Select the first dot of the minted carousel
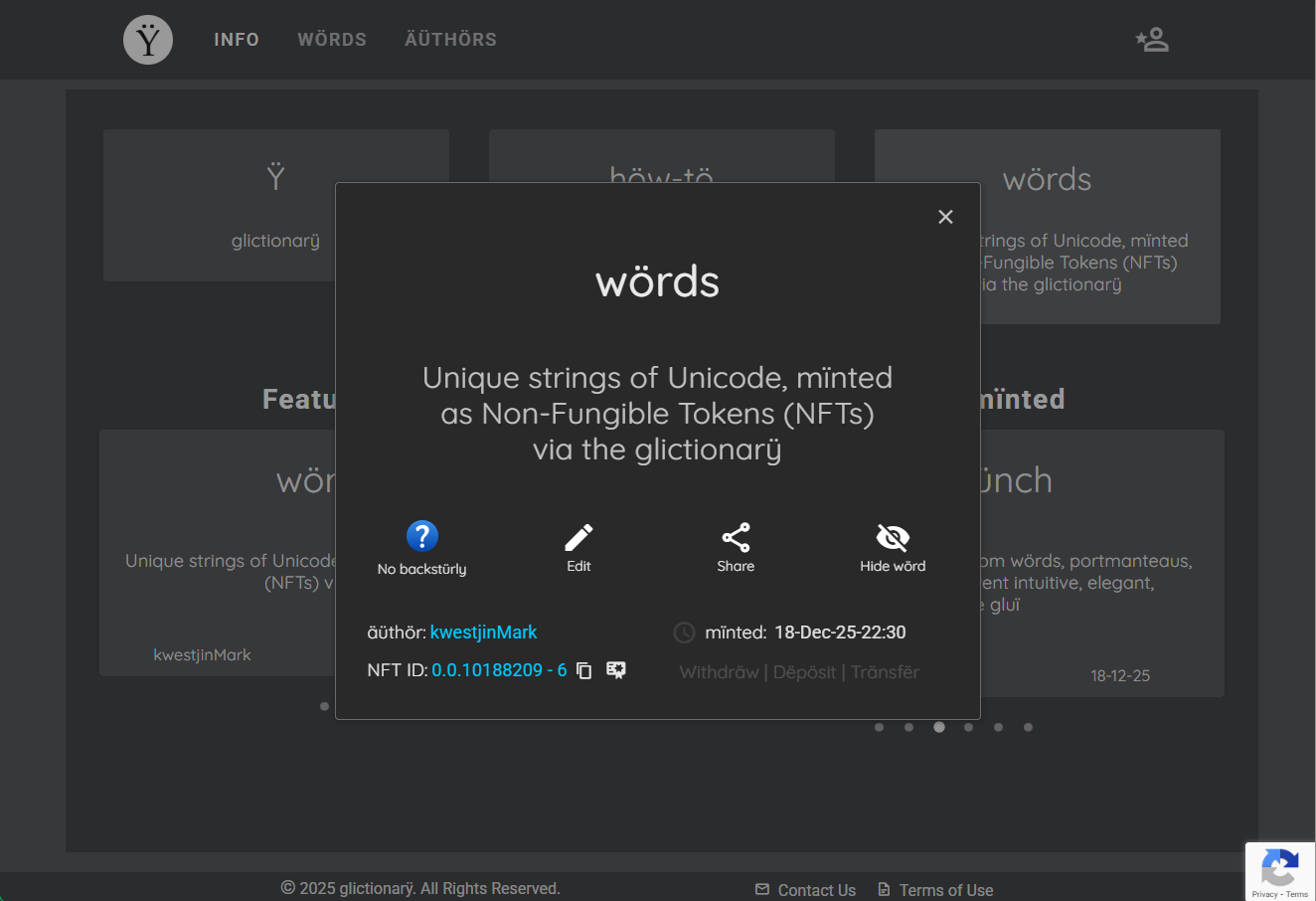This screenshot has height=901, width=1316. click(879, 727)
